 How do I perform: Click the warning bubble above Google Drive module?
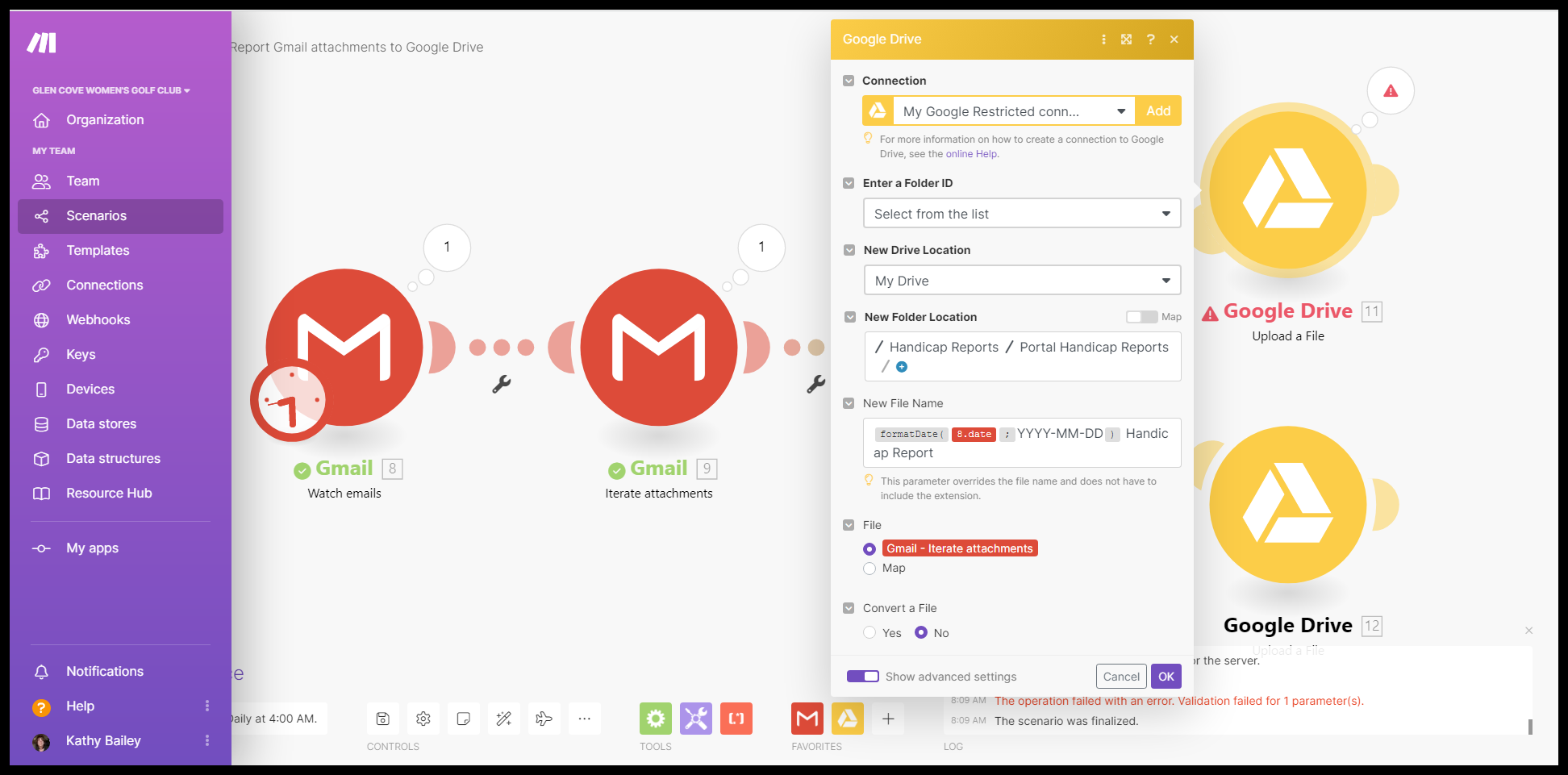click(x=1391, y=90)
